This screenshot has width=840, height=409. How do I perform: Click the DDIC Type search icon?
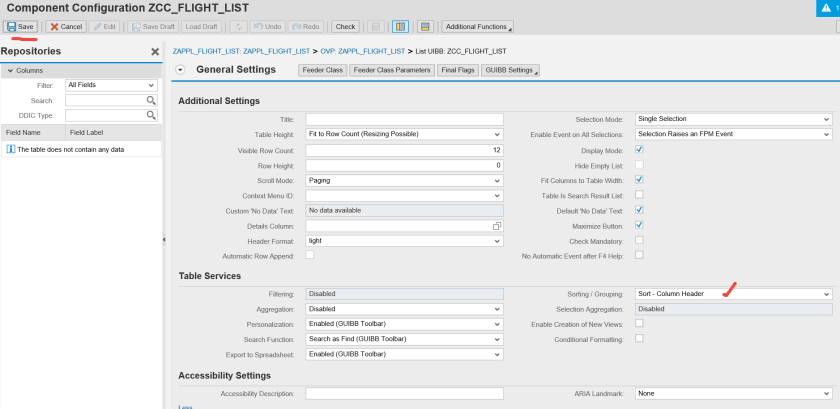click(x=152, y=116)
